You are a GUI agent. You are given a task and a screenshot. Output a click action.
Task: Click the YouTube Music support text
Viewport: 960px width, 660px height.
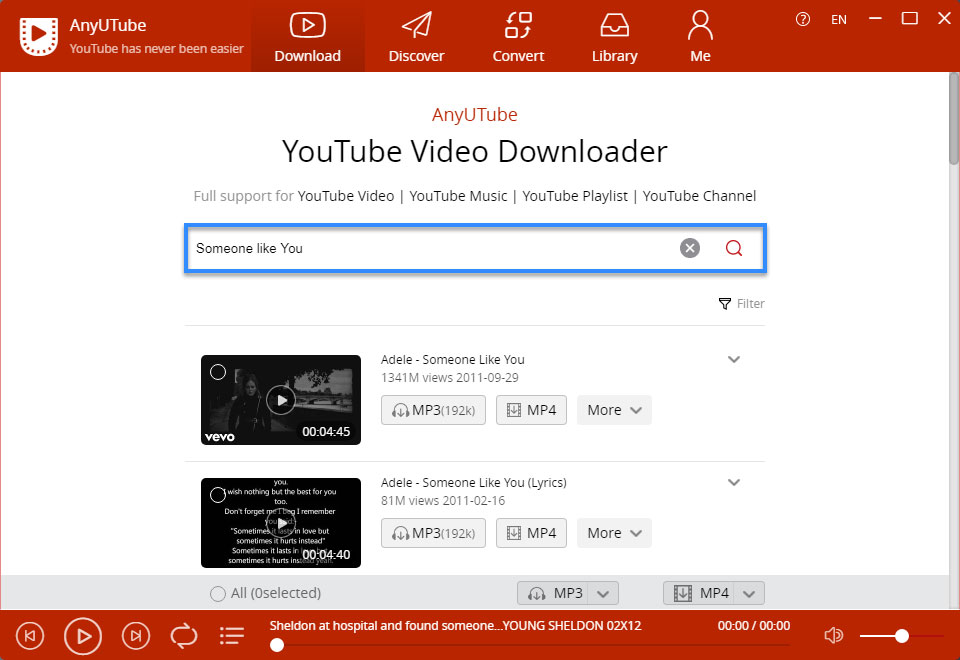[458, 196]
